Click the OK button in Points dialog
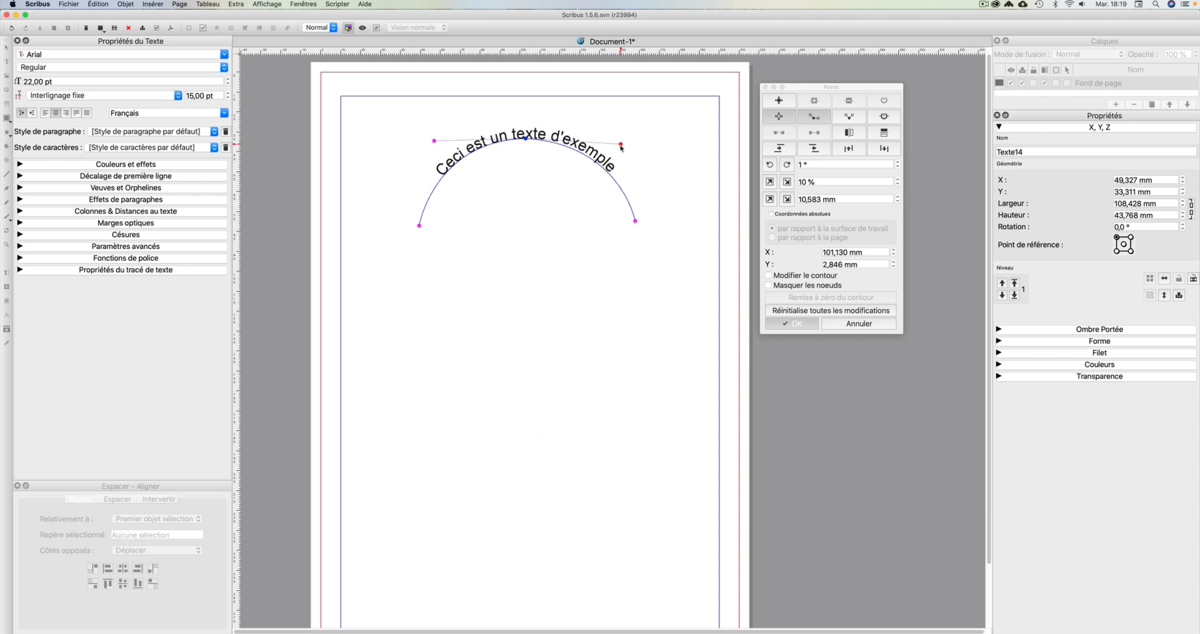The height and width of the screenshot is (634, 1200). (792, 324)
